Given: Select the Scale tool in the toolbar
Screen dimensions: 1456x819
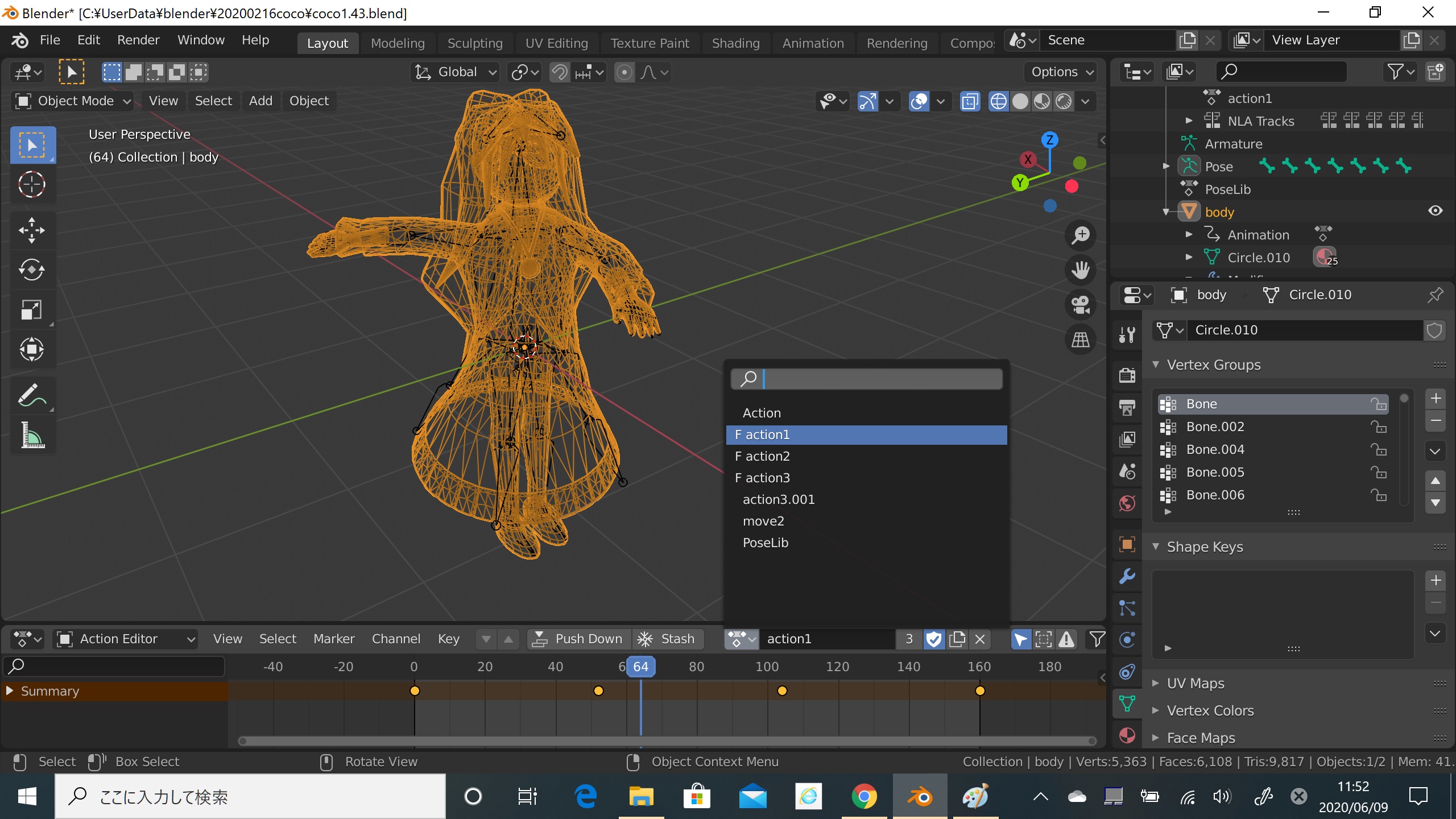Looking at the screenshot, I should click(x=31, y=310).
